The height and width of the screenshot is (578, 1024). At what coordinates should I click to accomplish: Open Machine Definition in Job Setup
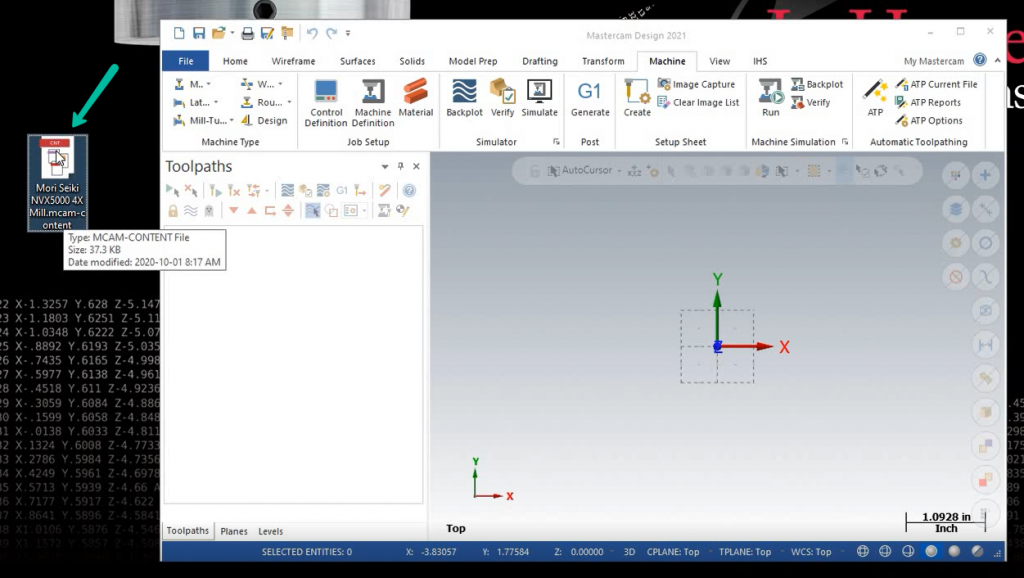[x=373, y=103]
